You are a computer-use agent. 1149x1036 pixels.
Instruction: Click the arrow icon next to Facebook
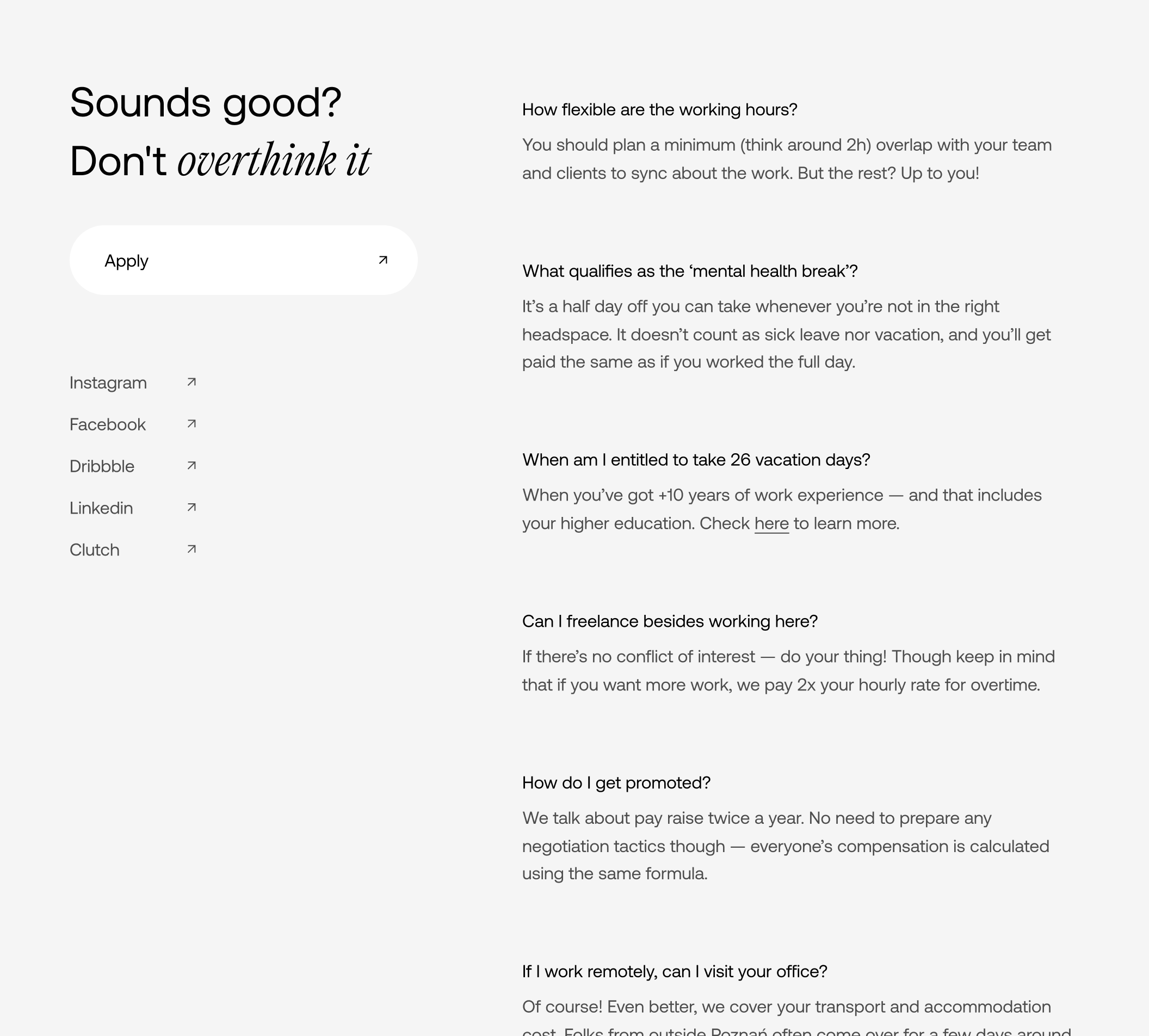pyautogui.click(x=191, y=423)
